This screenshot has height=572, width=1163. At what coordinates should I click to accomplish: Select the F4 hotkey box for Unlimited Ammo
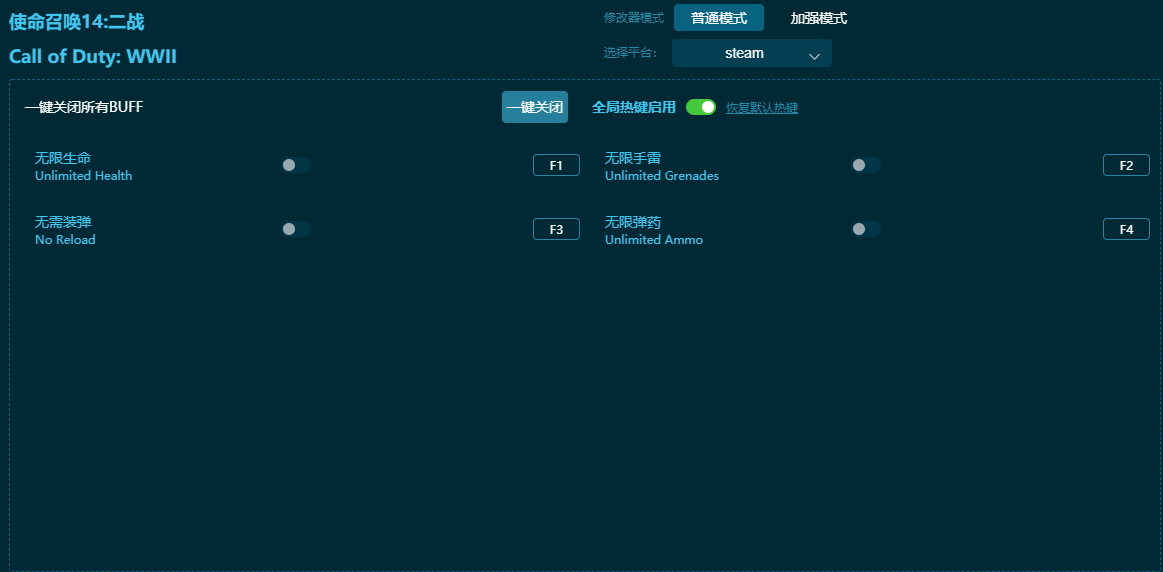[1126, 230]
